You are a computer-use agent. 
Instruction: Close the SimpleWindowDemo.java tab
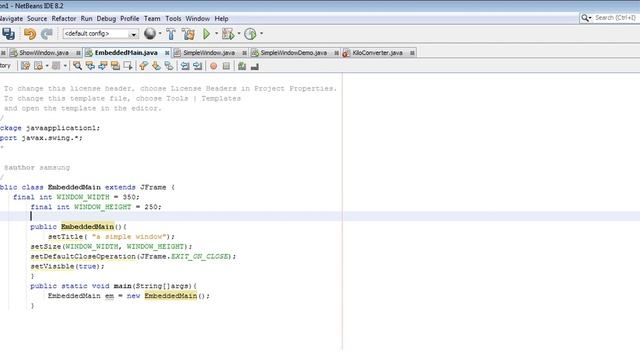(336, 53)
